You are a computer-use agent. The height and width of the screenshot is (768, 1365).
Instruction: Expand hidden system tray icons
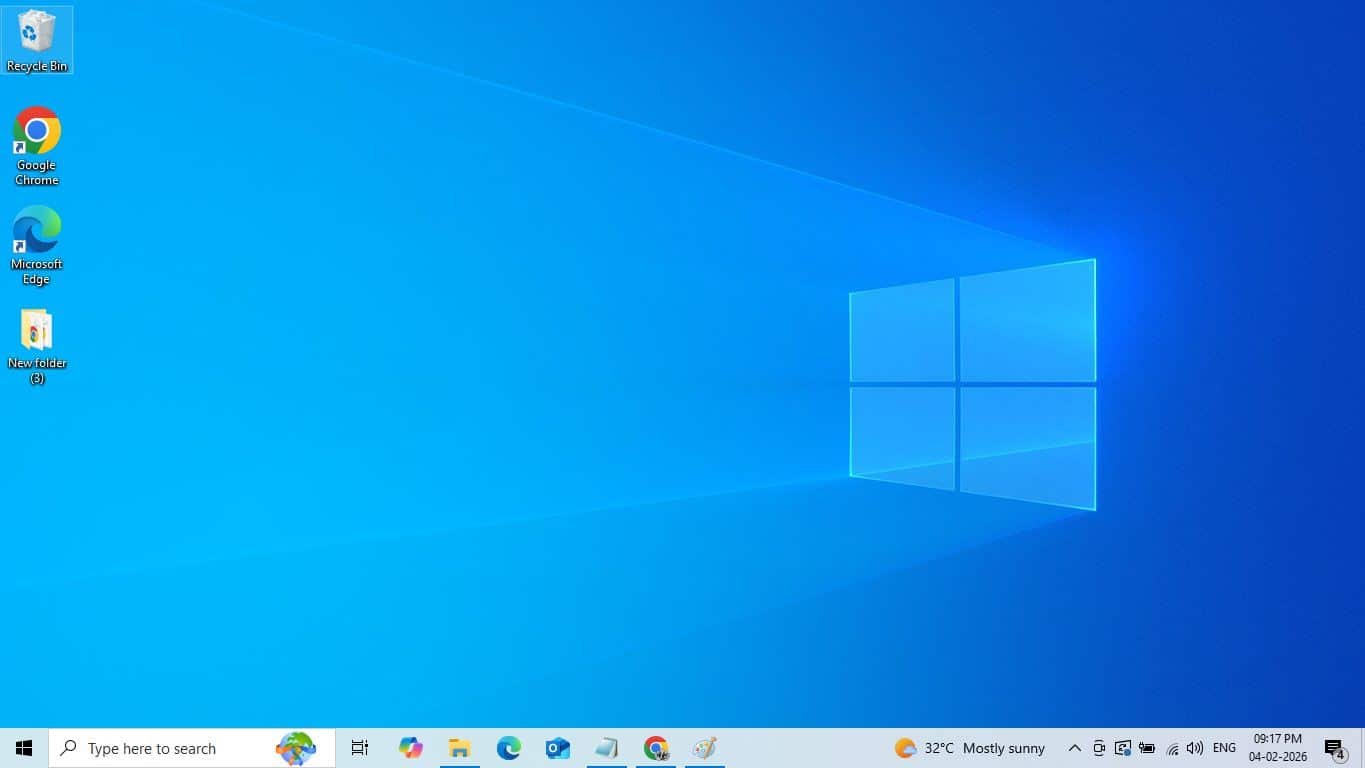click(1074, 747)
